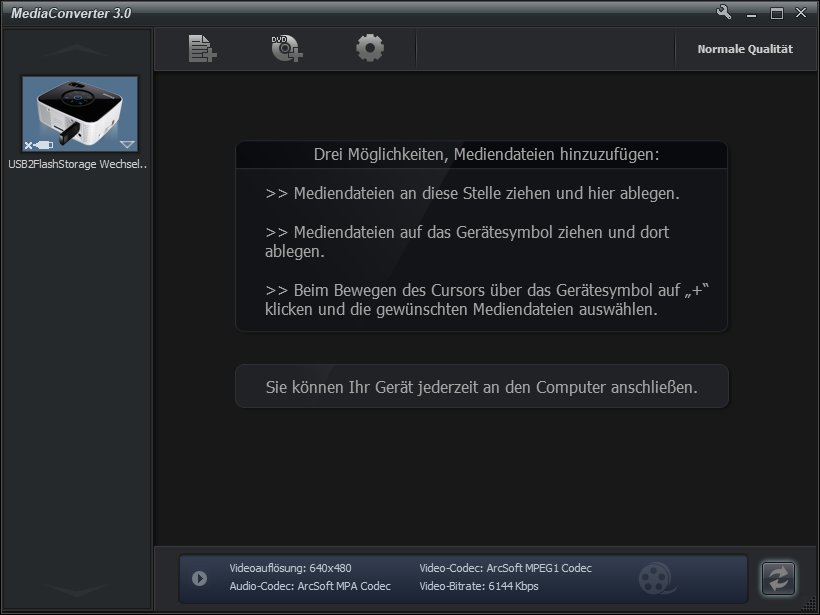Click the USB2FlashStorage Wechsel.. device label

coord(77,164)
